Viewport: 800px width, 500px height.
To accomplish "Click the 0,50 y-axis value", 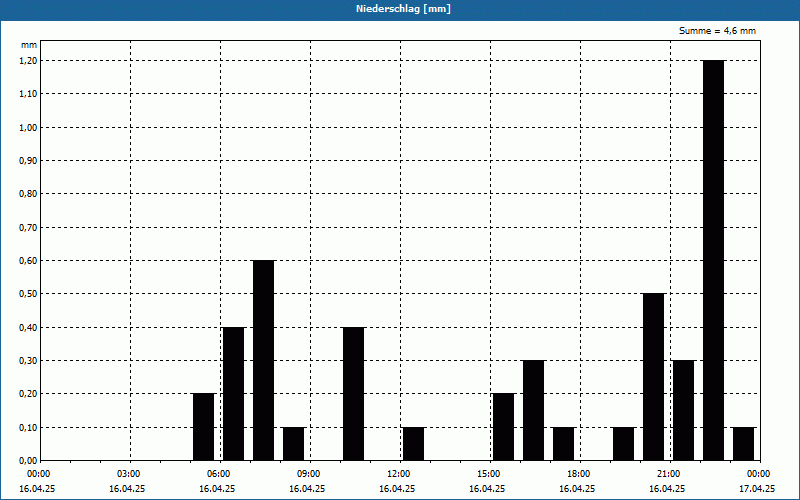I will click(x=28, y=294).
